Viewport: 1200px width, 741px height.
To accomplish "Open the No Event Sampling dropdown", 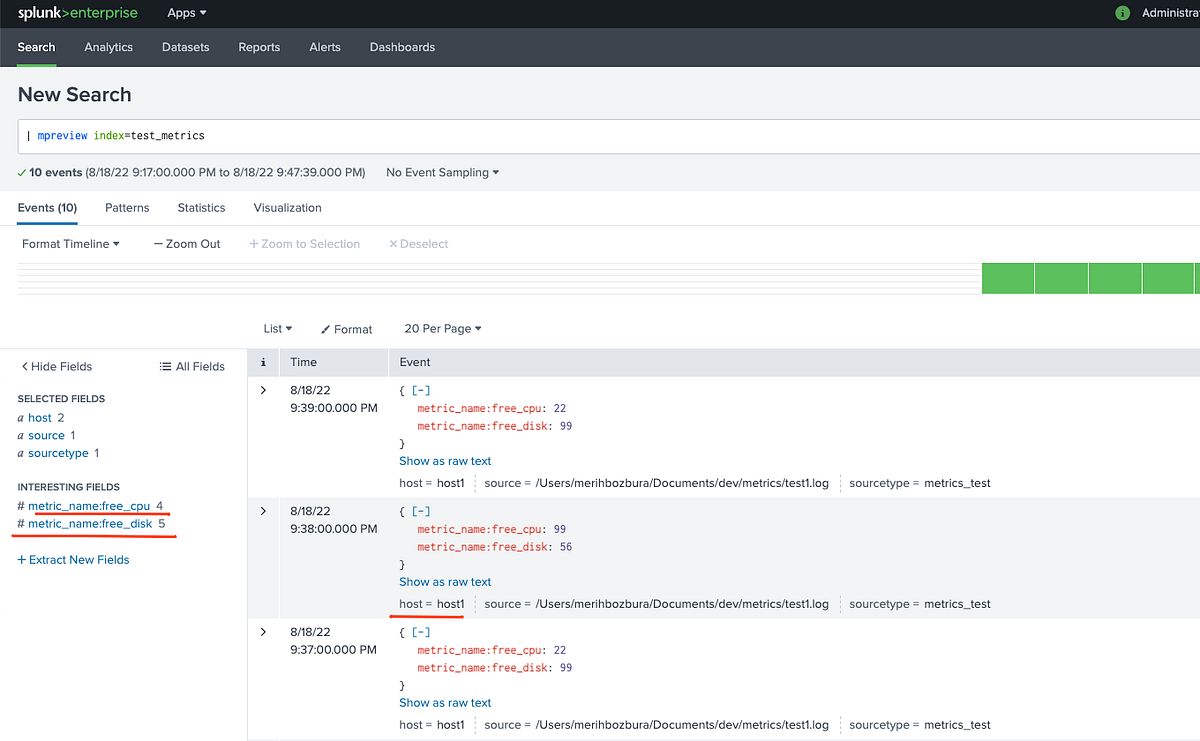I will coord(441,172).
